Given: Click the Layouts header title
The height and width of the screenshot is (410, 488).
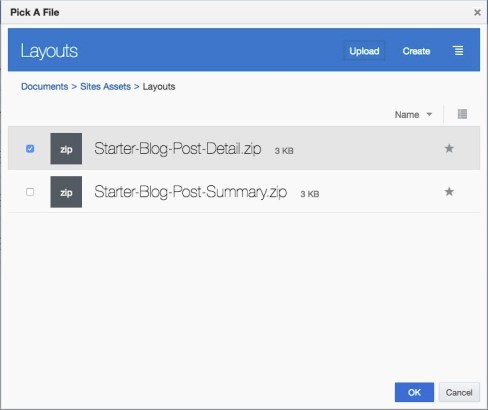Looking at the screenshot, I should coord(49,51).
